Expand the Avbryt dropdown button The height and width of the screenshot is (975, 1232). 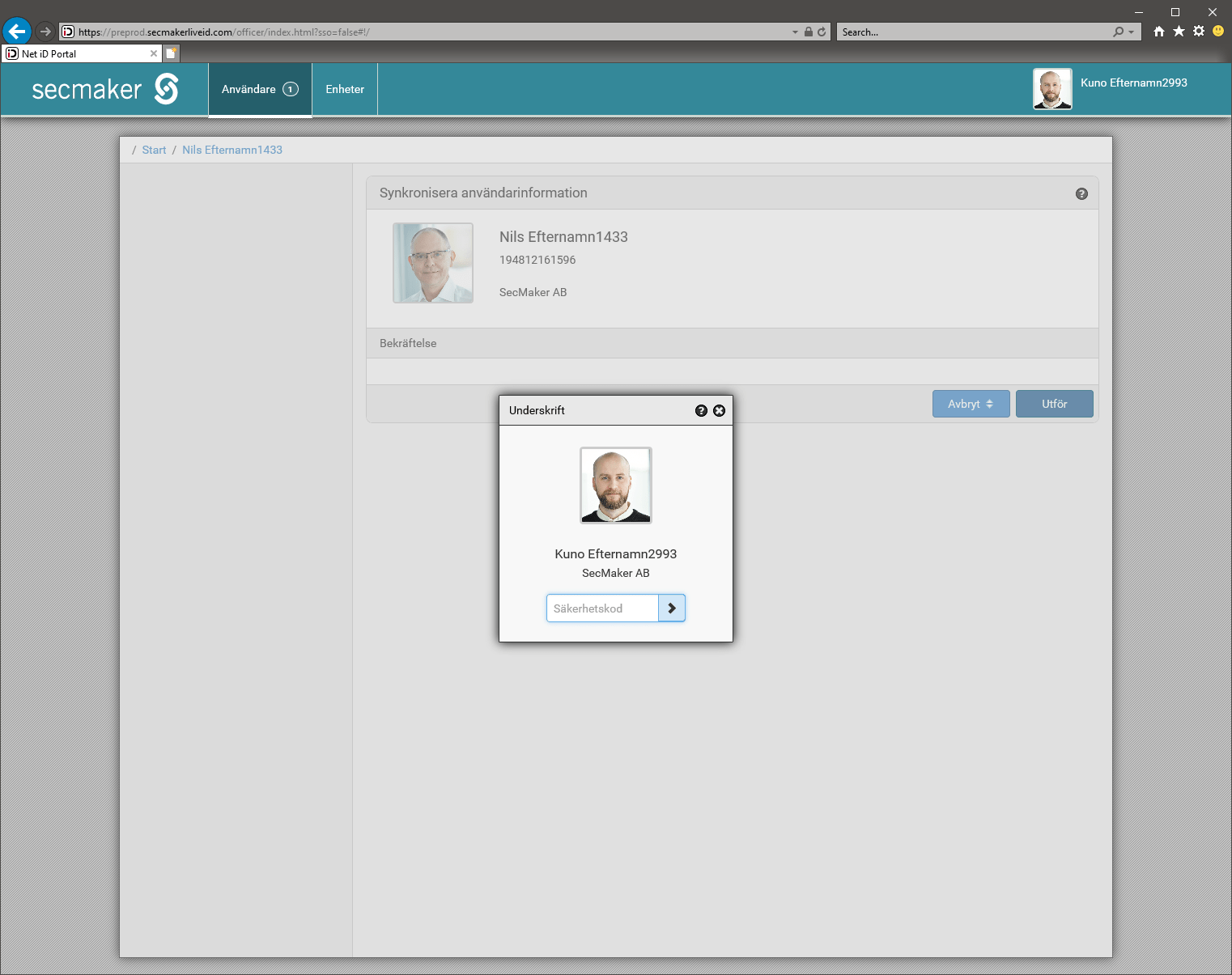coord(971,404)
